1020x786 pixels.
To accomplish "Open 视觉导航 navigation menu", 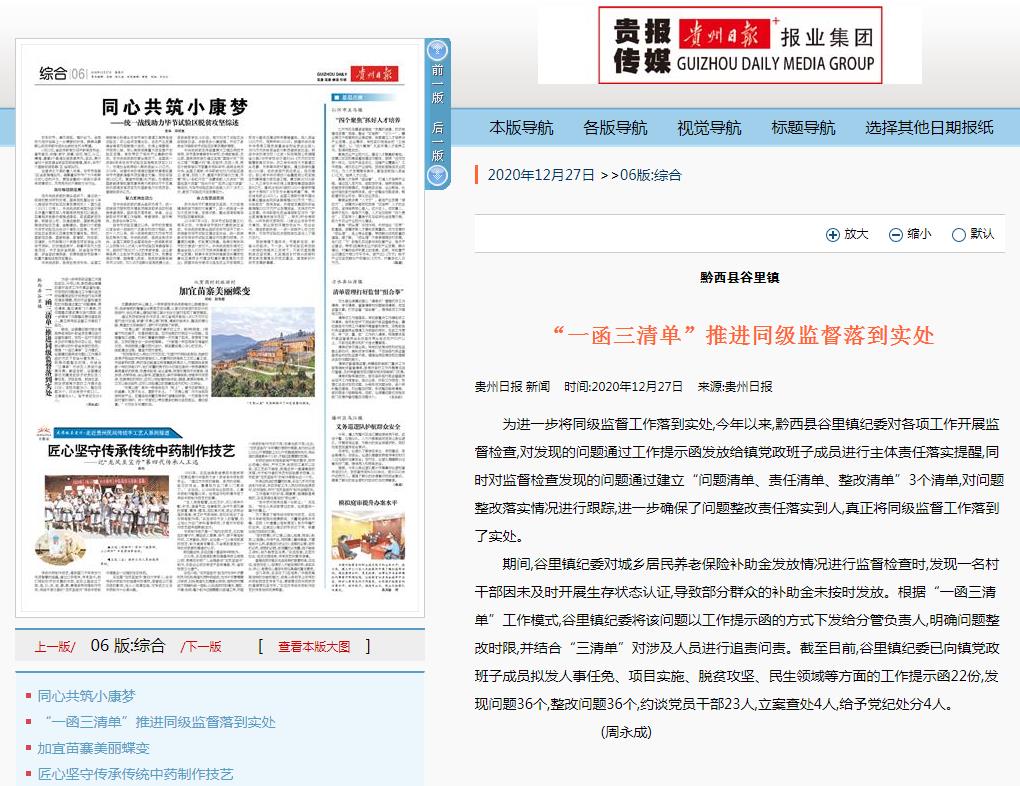I will pyautogui.click(x=709, y=127).
